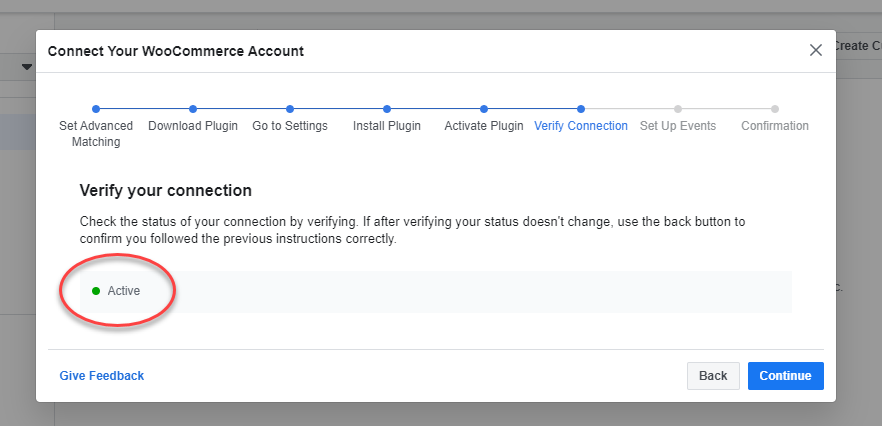Go back with the Back button
Screen dimensions: 882x426
click(713, 376)
